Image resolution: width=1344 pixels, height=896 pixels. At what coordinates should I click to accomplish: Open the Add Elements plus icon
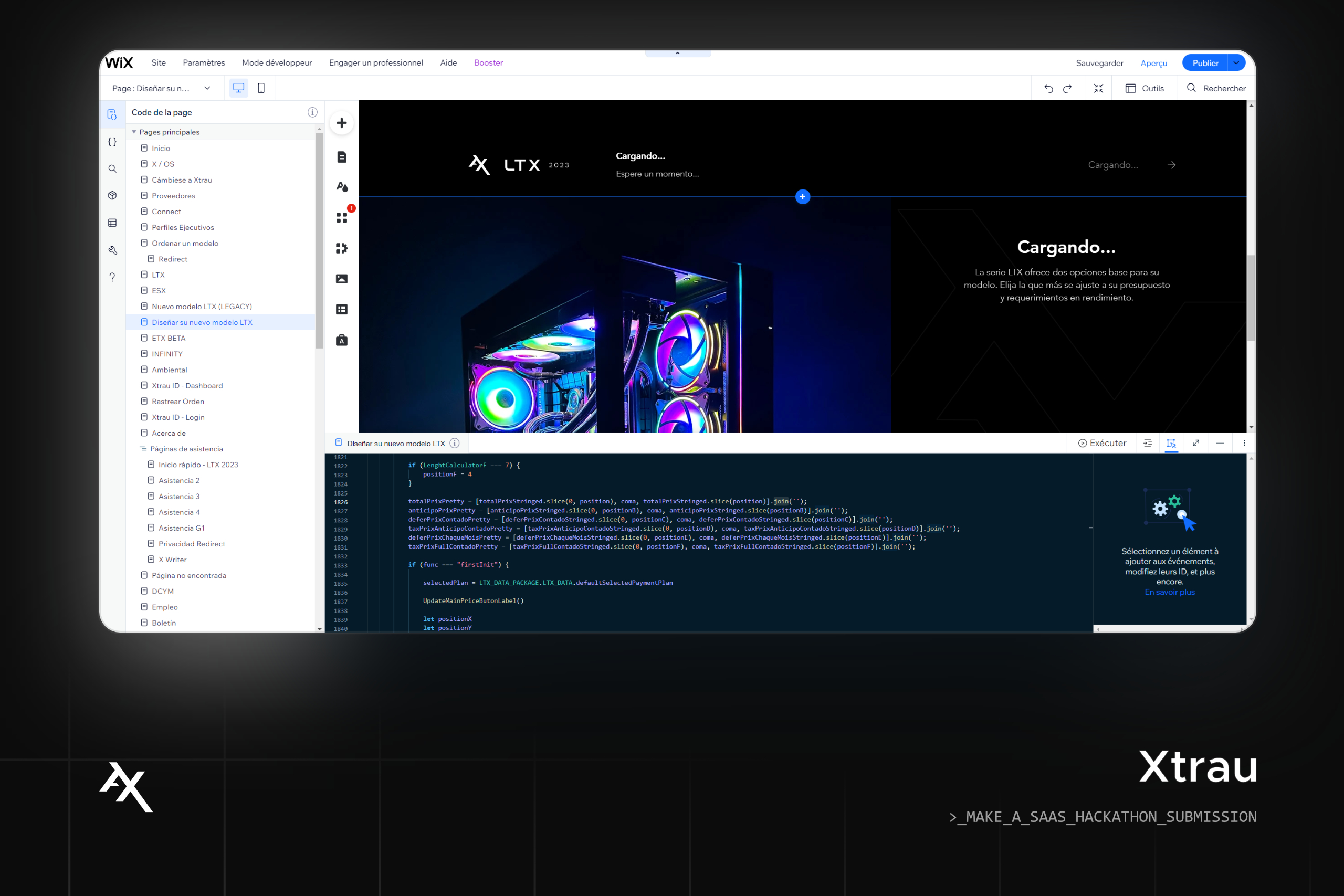pyautogui.click(x=342, y=123)
